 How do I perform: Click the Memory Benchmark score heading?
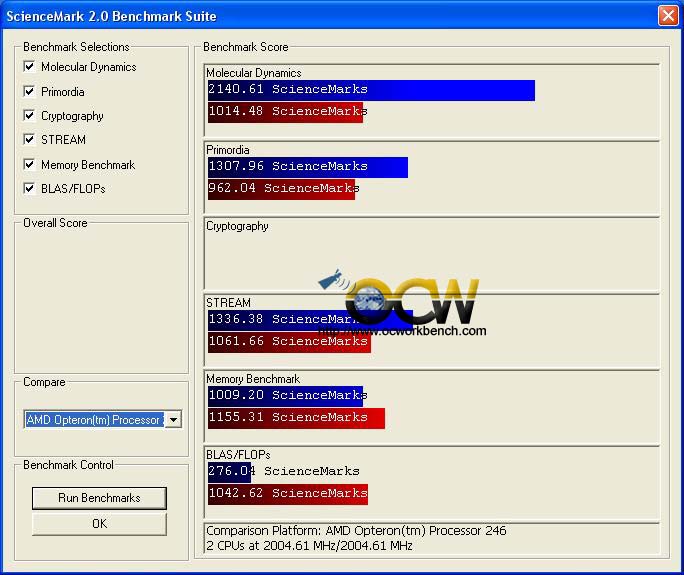[253, 379]
